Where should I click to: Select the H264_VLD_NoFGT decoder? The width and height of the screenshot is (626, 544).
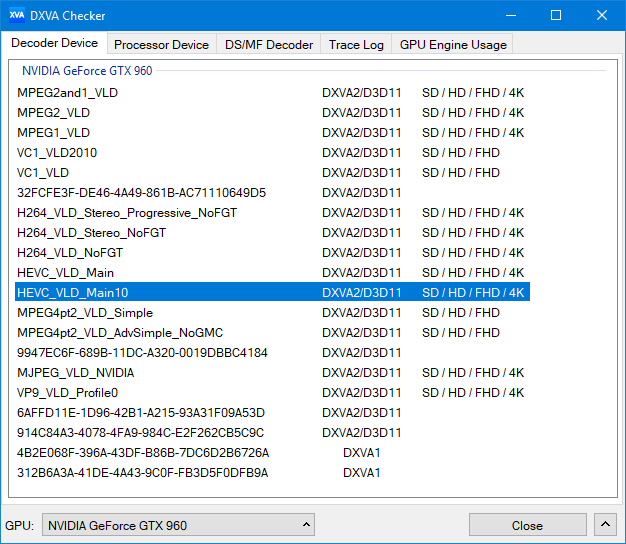70,252
